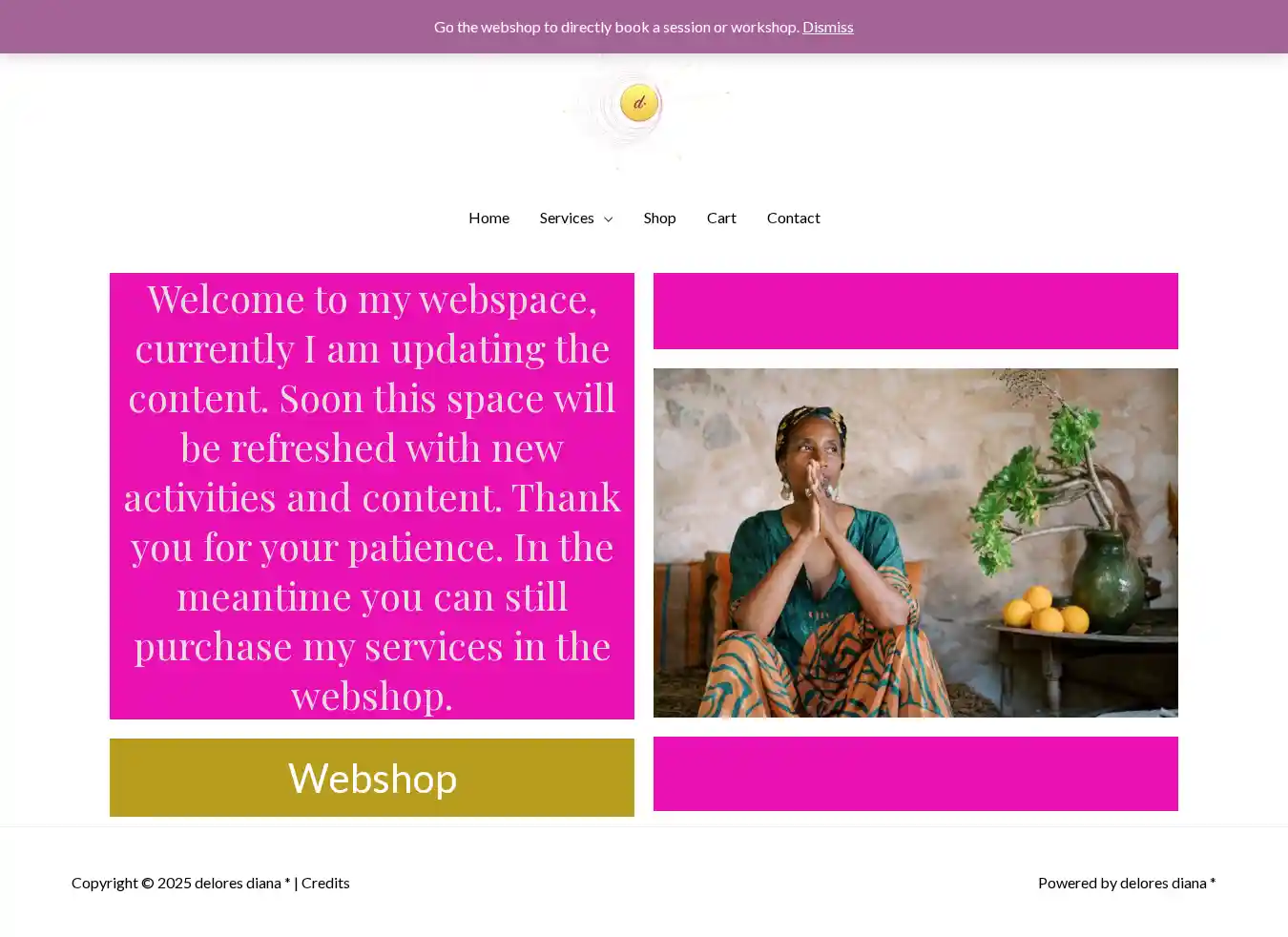The width and height of the screenshot is (1288, 937).
Task: Click the pink bar above the photo
Action: [916, 311]
